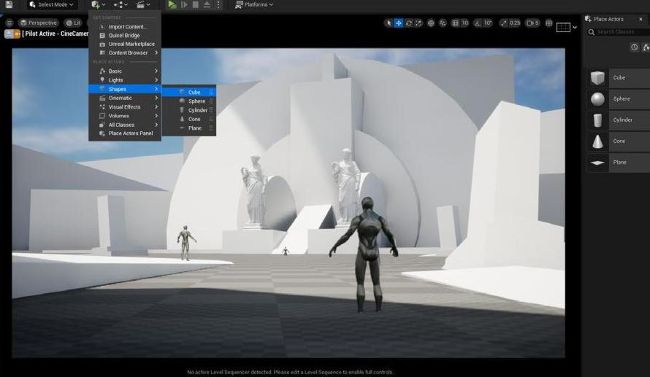Open the Select Mode dropdown
Screen dimensions: 650x377
pos(52,5)
